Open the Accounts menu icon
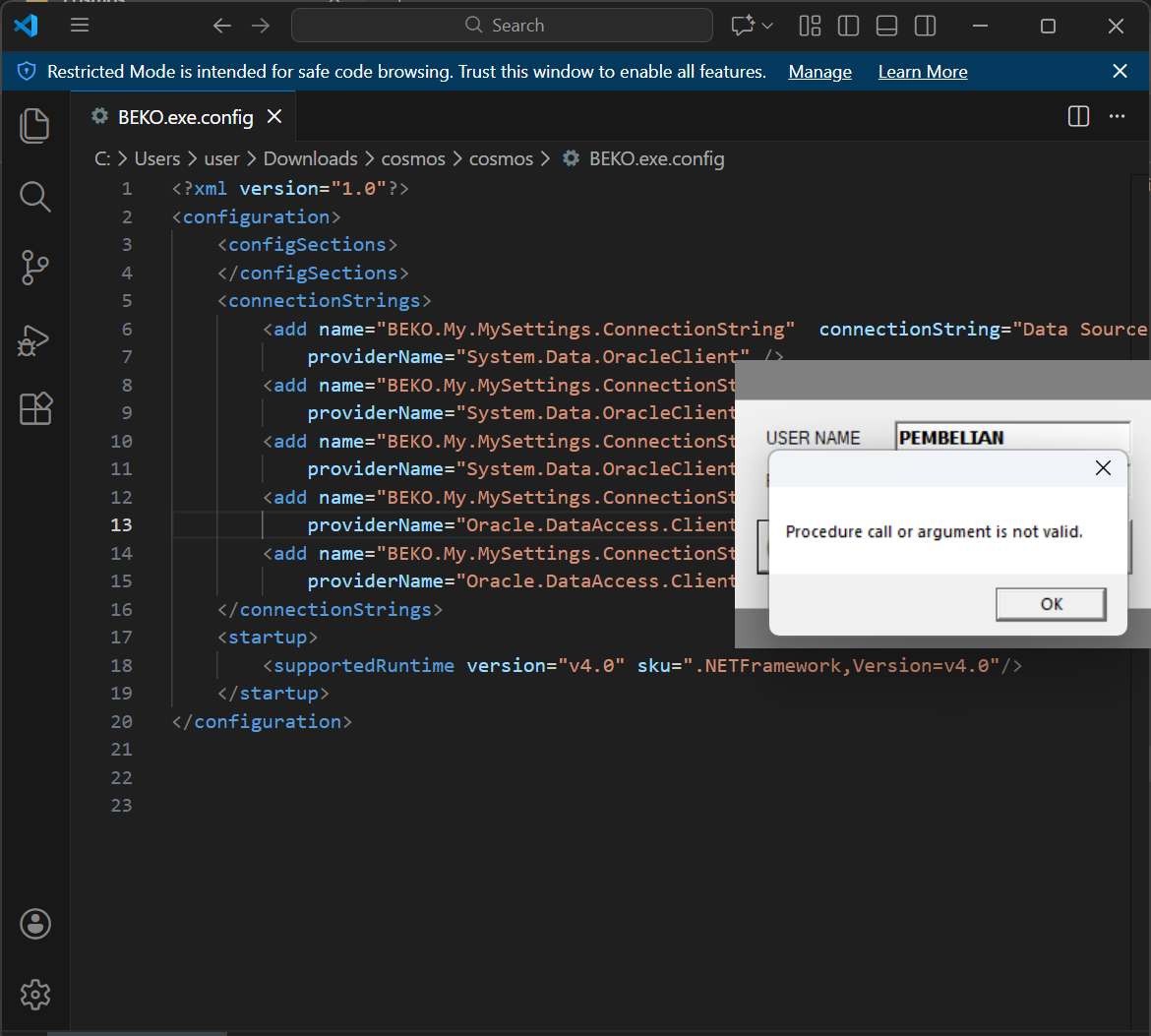Image resolution: width=1151 pixels, height=1036 pixels. tap(35, 923)
